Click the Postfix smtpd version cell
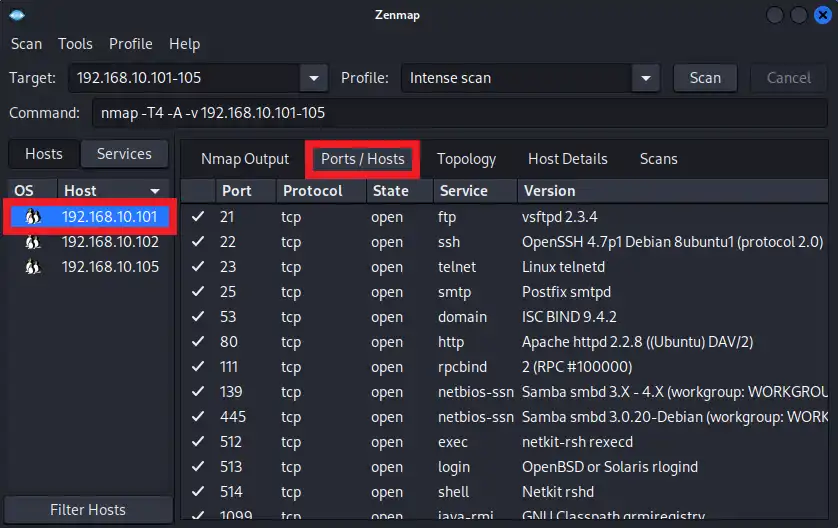This screenshot has height=528, width=838. 567,292
